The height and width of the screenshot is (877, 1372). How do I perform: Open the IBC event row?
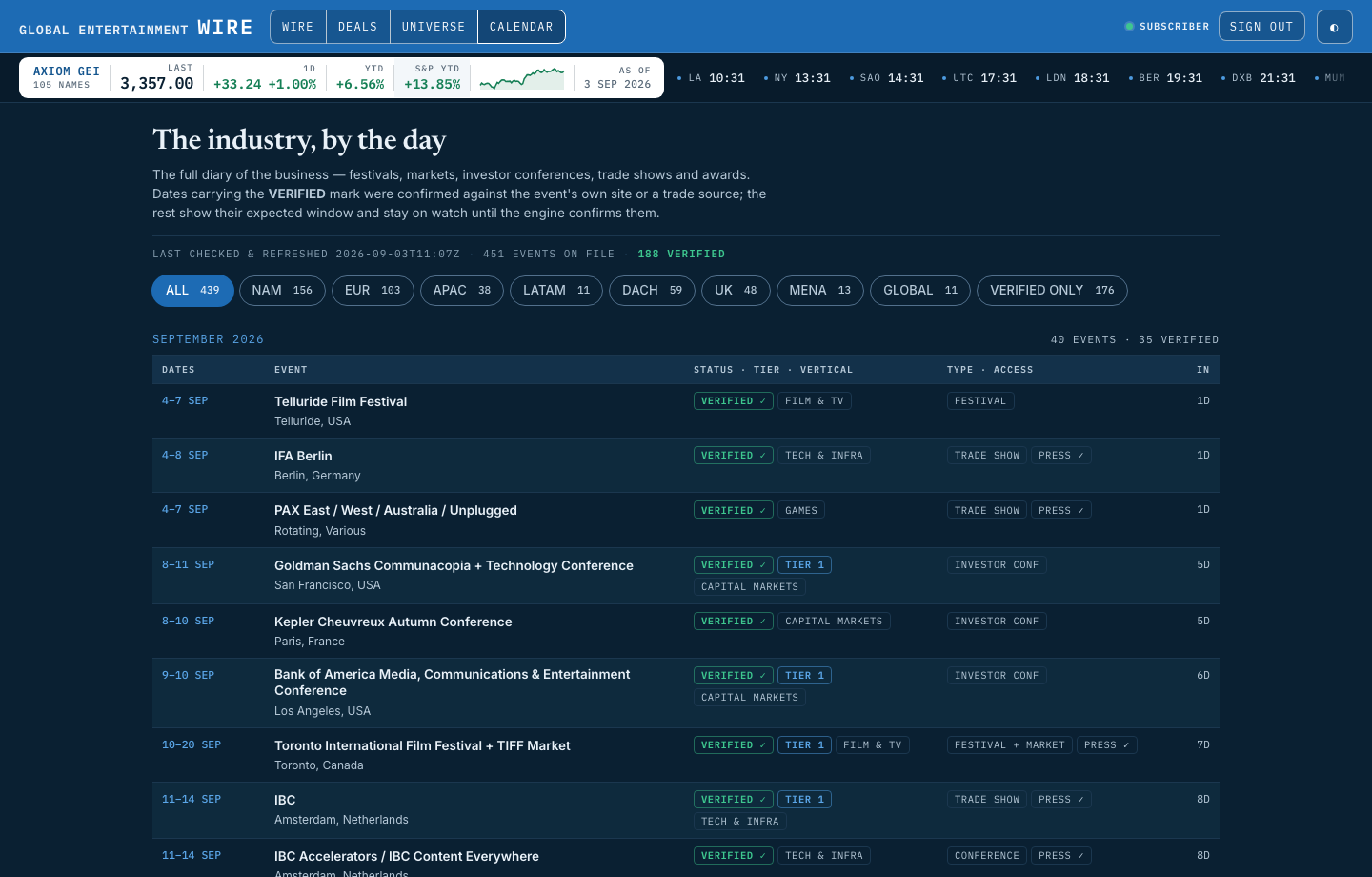(x=686, y=810)
